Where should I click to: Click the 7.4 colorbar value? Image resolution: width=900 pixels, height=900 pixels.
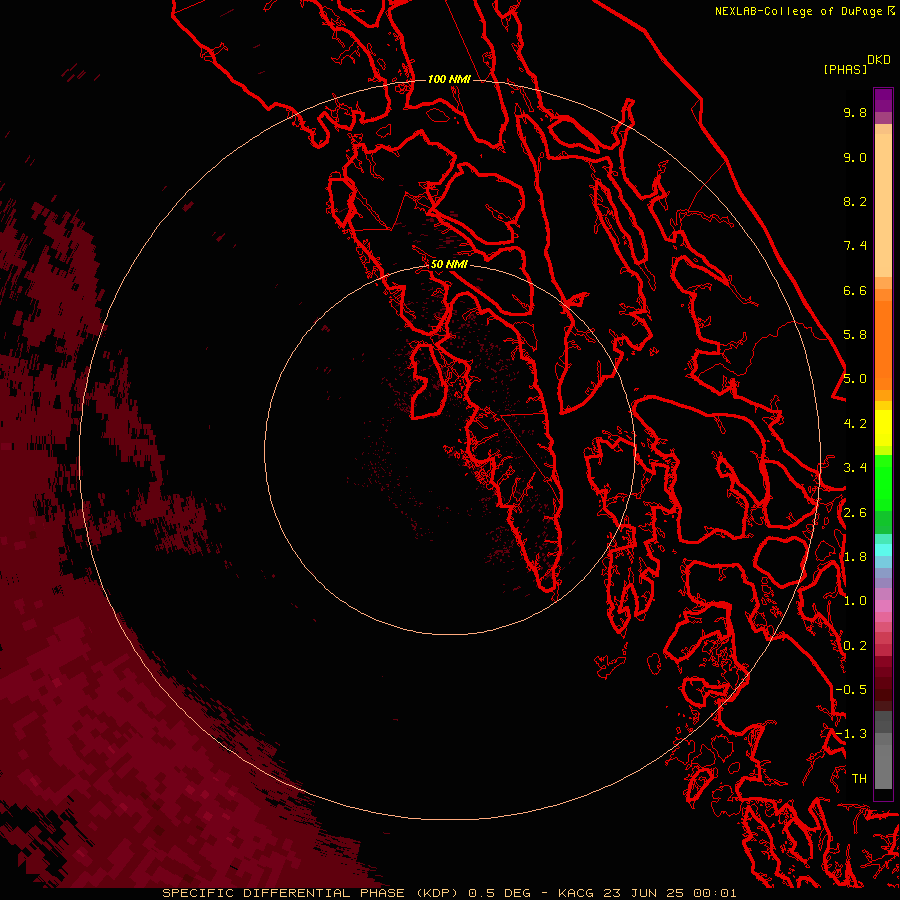tap(855, 246)
